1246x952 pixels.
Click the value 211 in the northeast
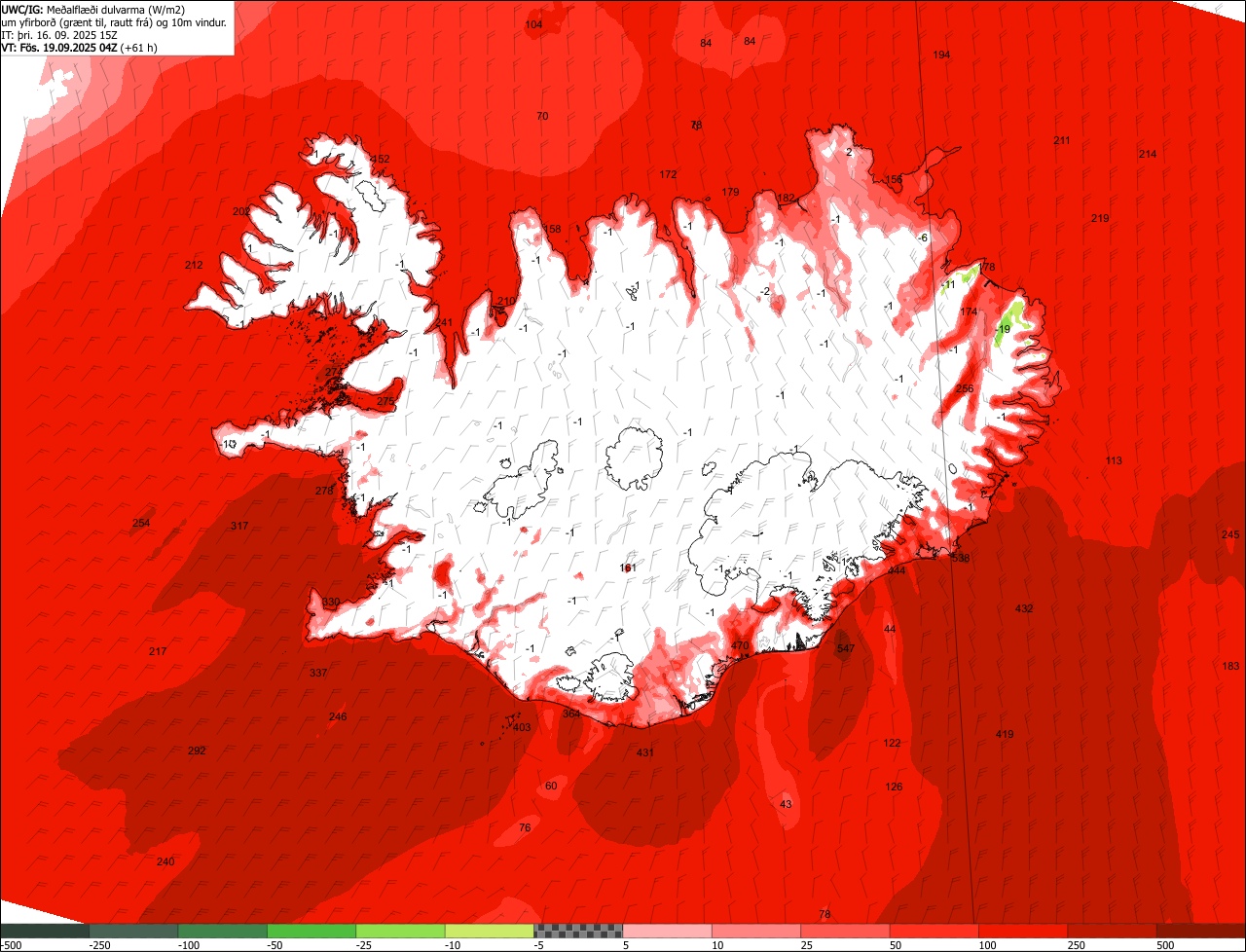1062,141
